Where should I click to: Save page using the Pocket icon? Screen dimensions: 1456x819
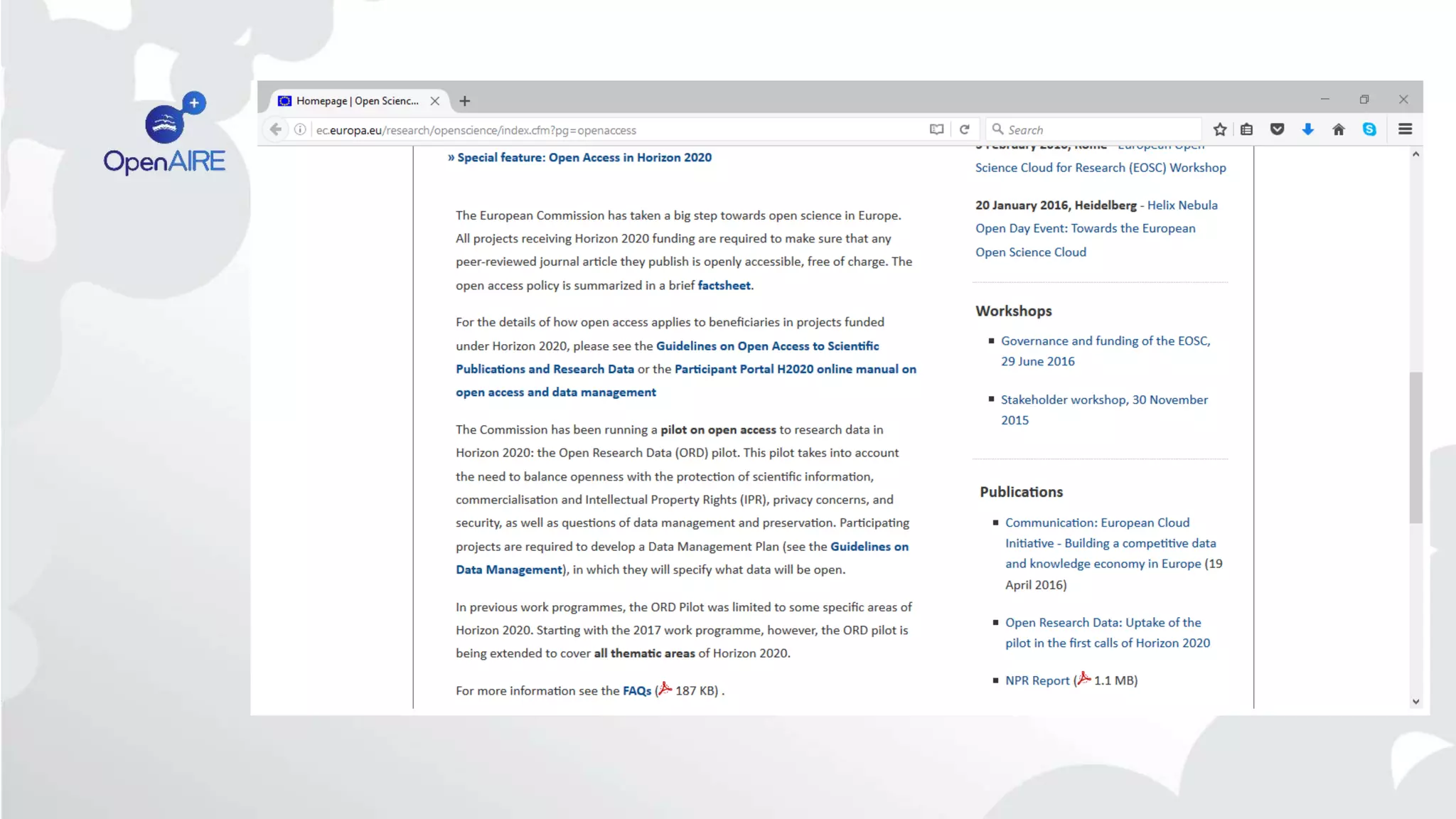(x=1278, y=129)
